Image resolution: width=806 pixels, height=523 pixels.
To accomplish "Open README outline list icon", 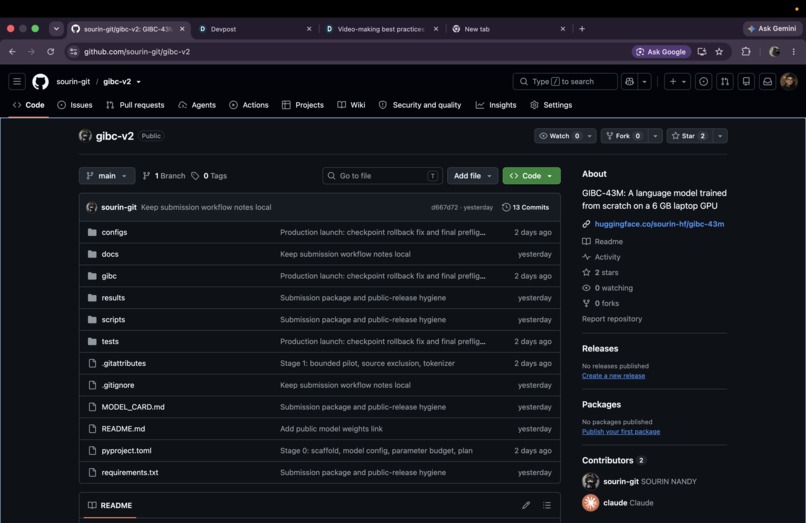I will [x=547, y=505].
